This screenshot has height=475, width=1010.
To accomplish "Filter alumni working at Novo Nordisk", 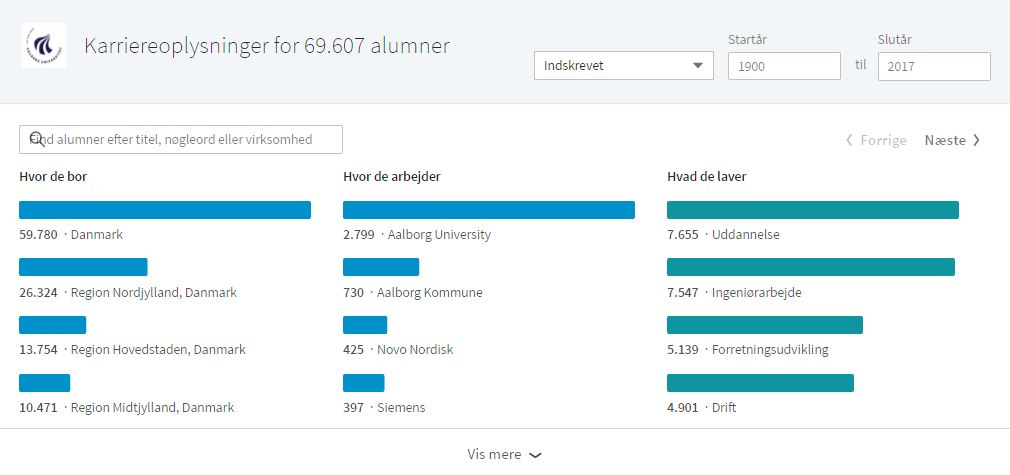I will click(x=365, y=325).
